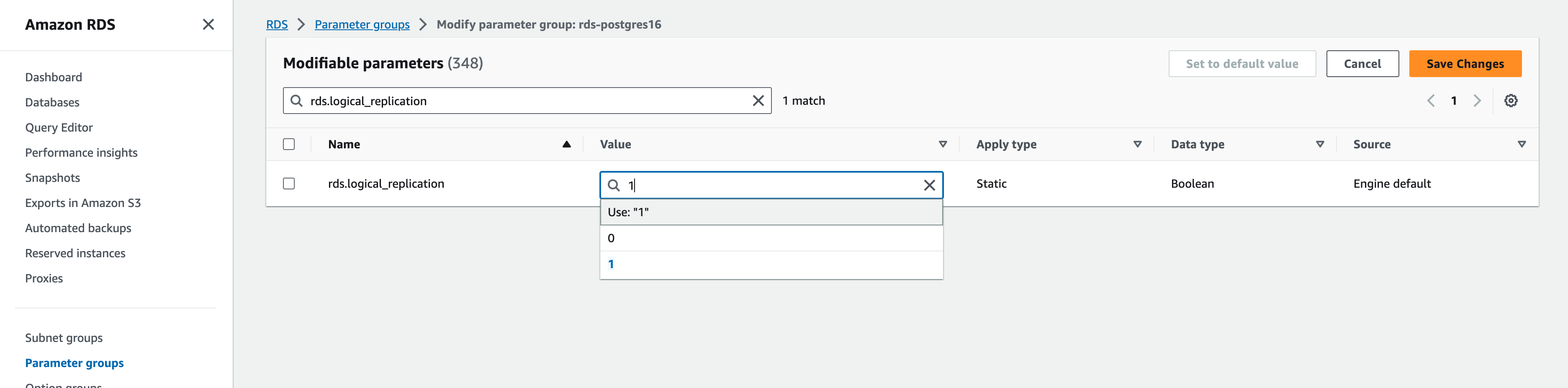Open Value column filter dropdown
Image resolution: width=1568 pixels, height=388 pixels.
tap(942, 145)
